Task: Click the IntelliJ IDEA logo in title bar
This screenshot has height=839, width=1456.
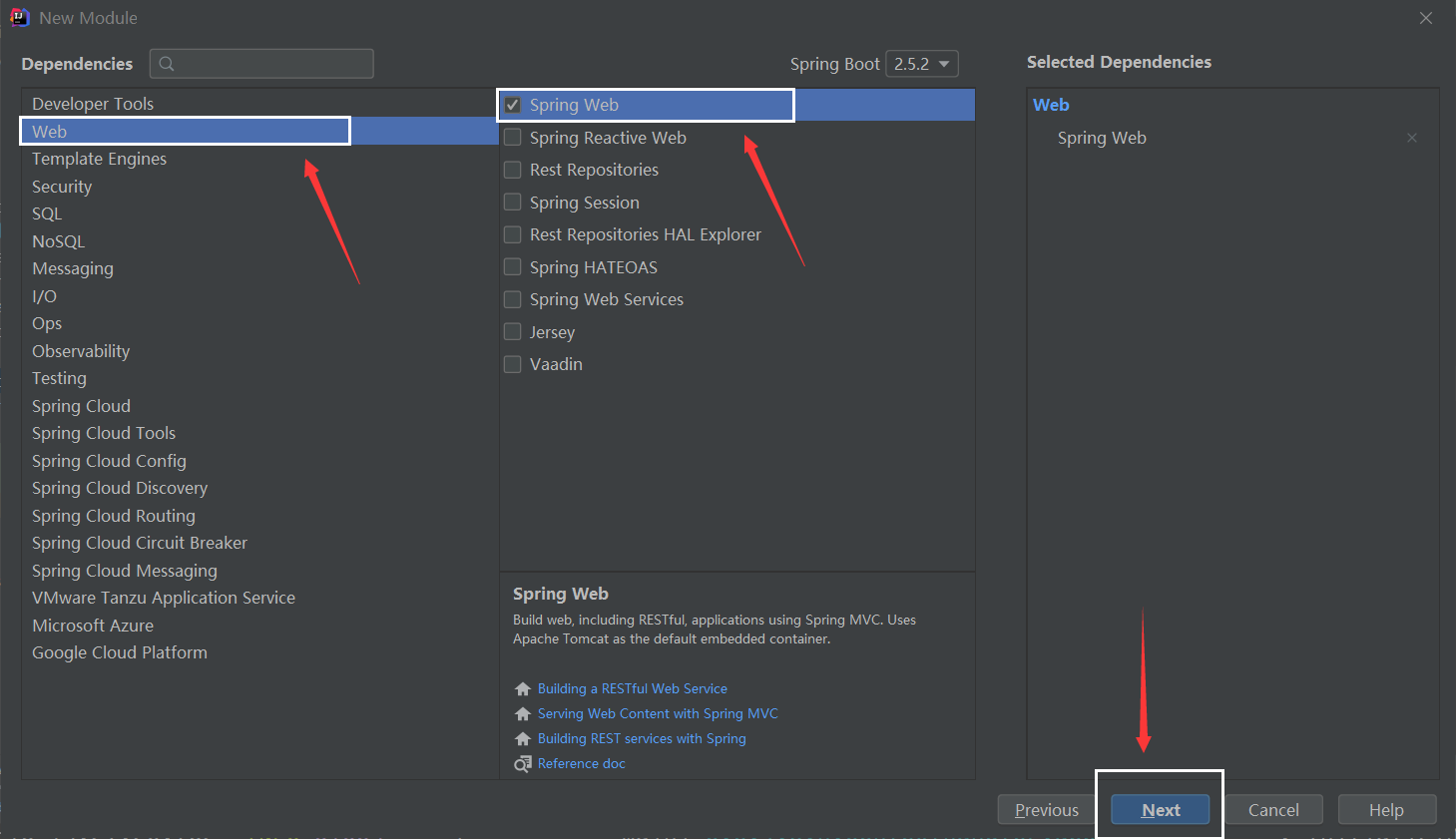Action: (19, 17)
